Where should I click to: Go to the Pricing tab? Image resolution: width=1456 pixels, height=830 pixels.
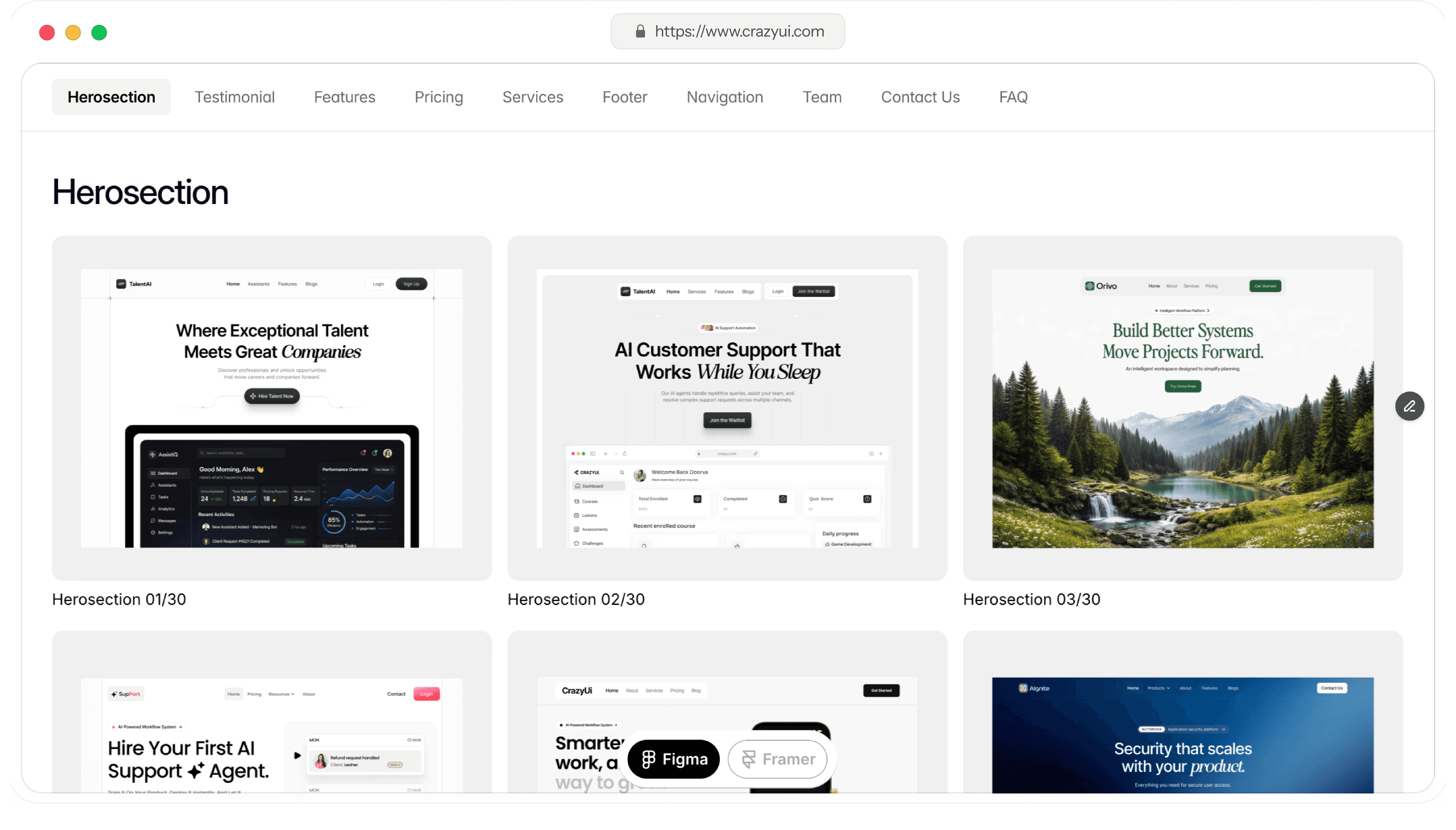[438, 97]
